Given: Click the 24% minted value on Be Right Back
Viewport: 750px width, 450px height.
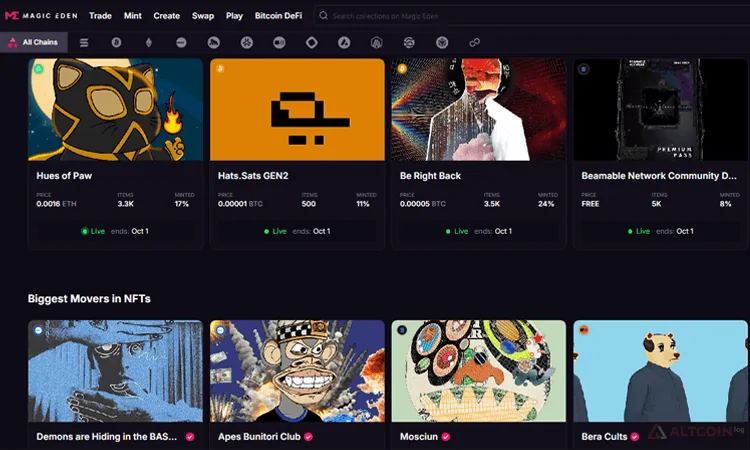Looking at the screenshot, I should point(546,204).
